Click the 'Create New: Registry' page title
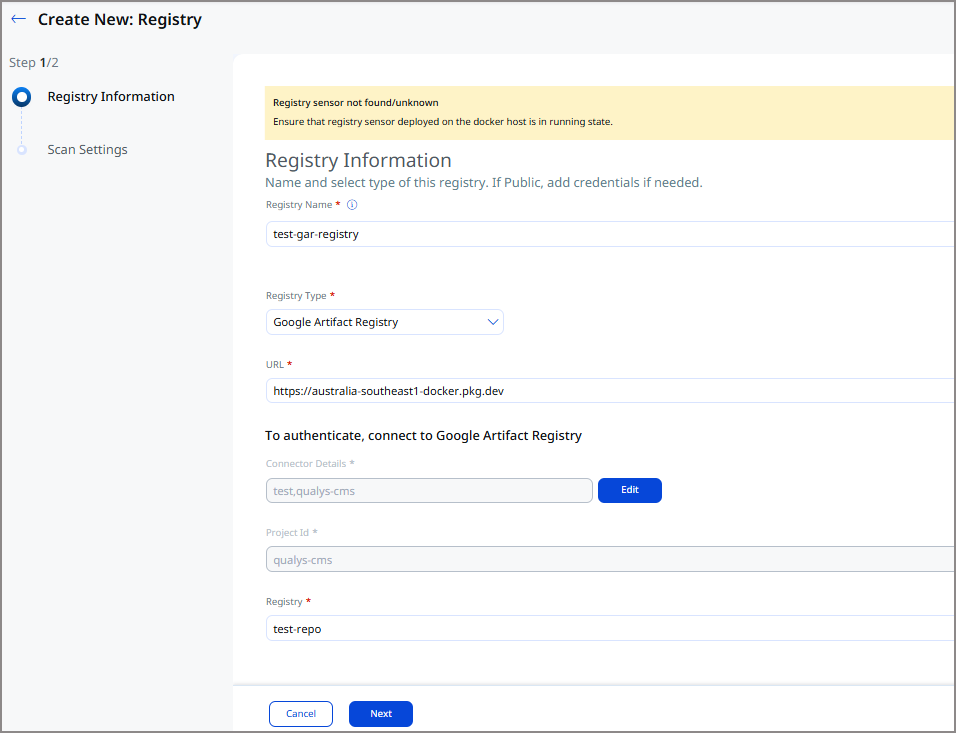The image size is (956, 733). (x=120, y=20)
